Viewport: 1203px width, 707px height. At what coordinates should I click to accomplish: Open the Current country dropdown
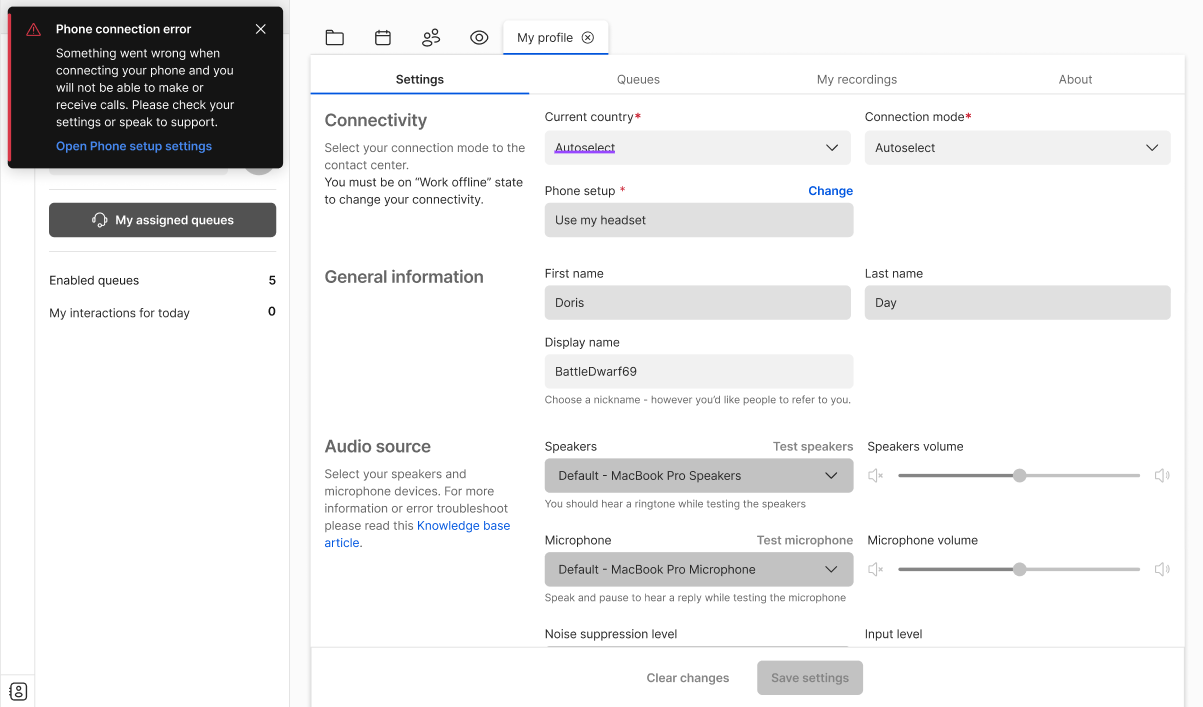click(x=698, y=147)
